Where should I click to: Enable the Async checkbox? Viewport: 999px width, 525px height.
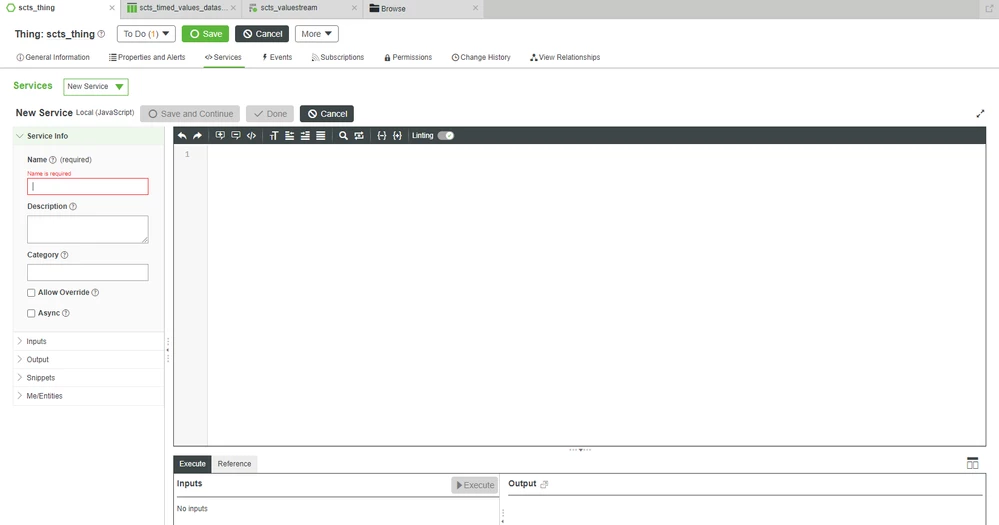[x=31, y=313]
